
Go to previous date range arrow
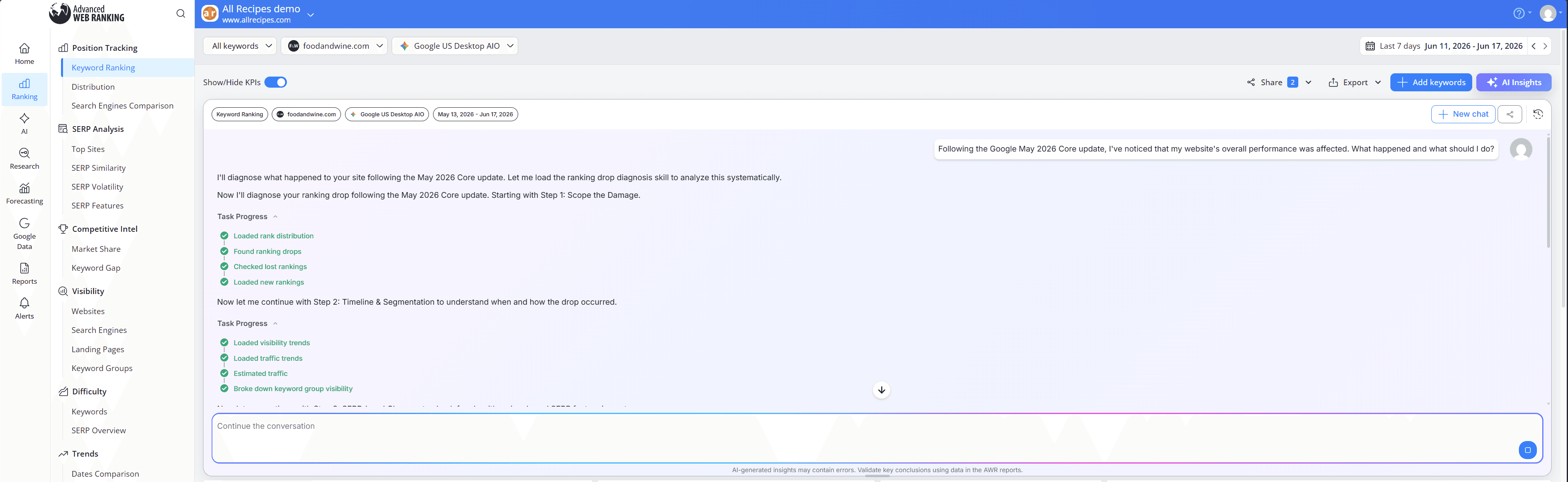(x=1533, y=46)
